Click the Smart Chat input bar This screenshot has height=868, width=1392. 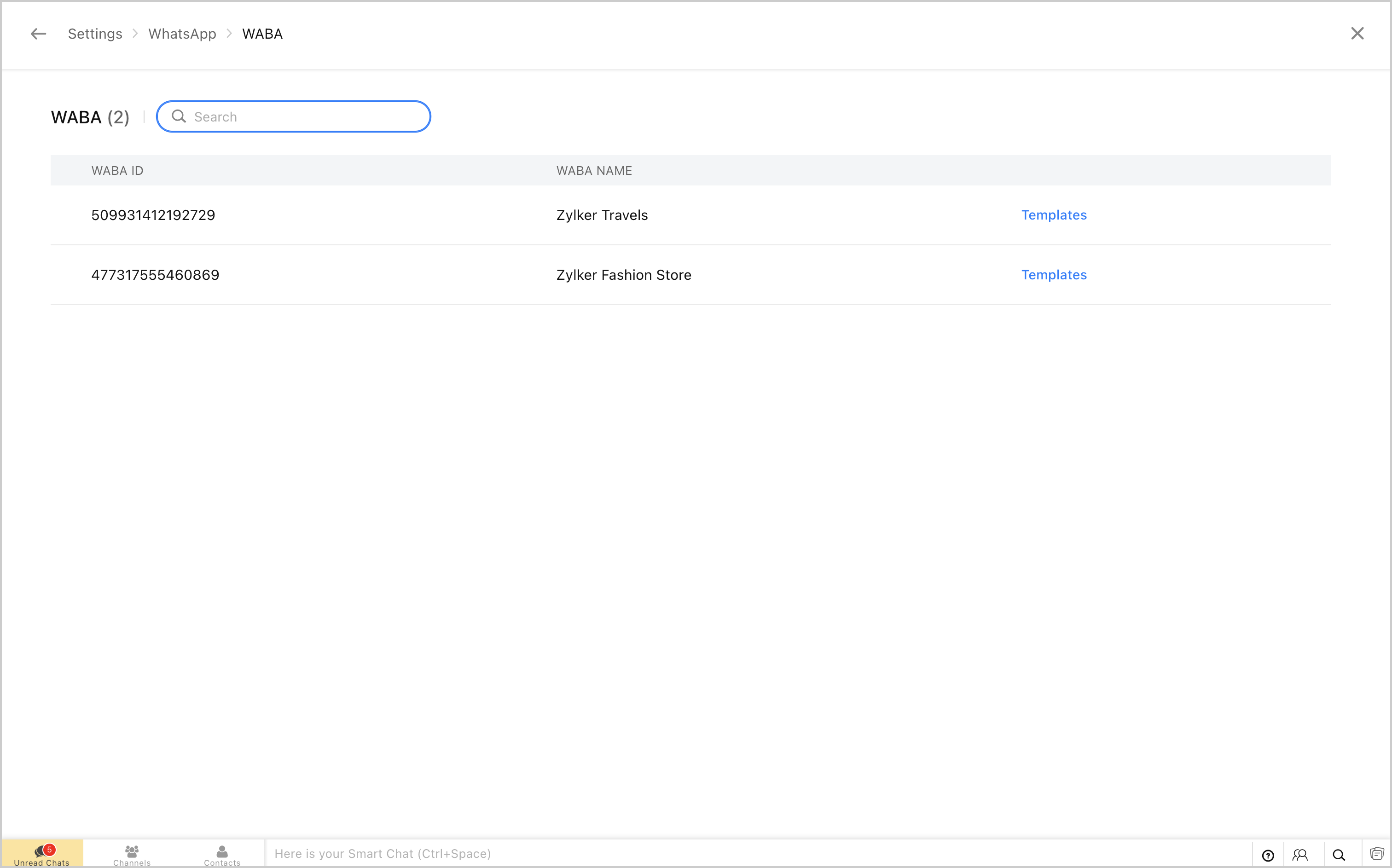(746, 854)
